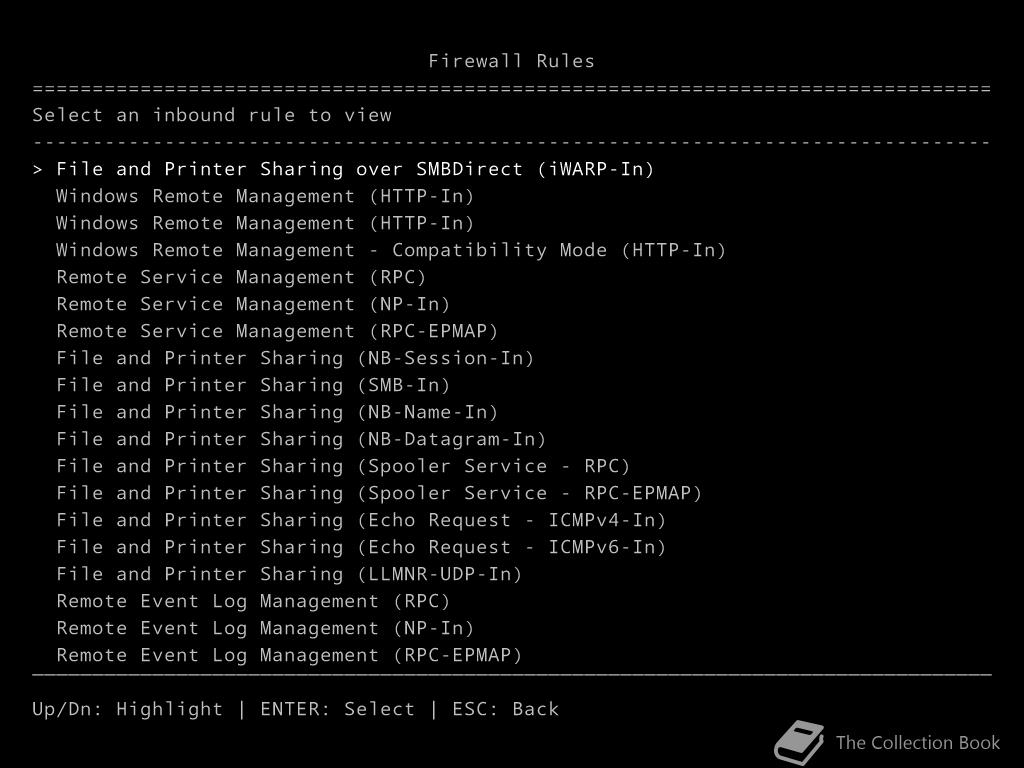Image resolution: width=1024 pixels, height=768 pixels.
Task: Select File and Printer Sharing (SMB-In)
Action: point(253,385)
